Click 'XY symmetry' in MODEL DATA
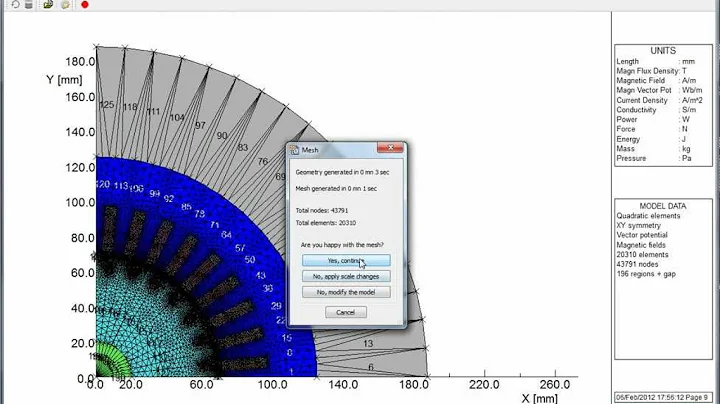The width and height of the screenshot is (720, 404). pos(639,225)
